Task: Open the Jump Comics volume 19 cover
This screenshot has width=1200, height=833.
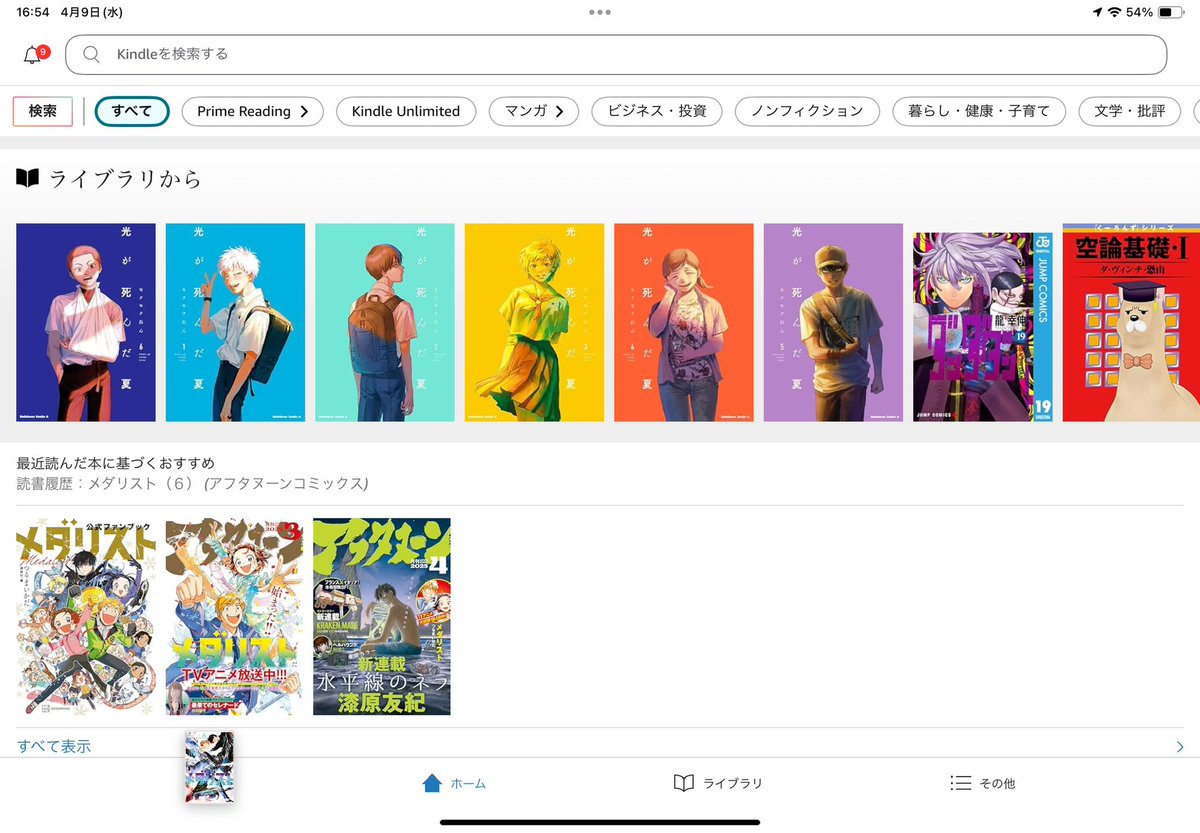Action: point(983,327)
